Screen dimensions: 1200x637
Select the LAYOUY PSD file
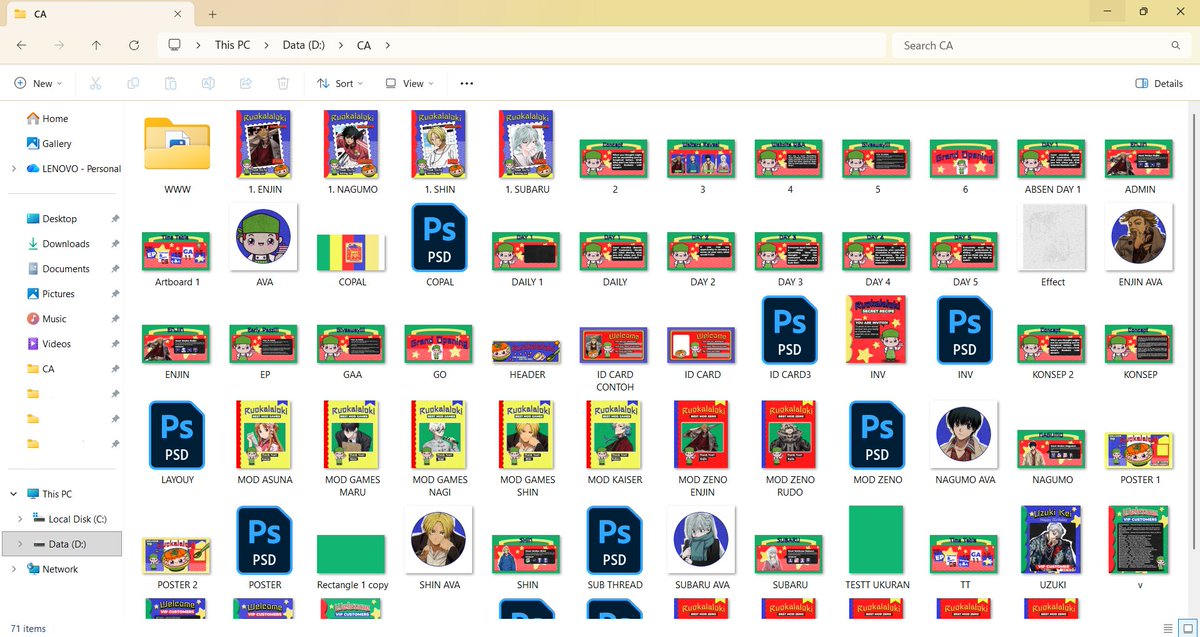(x=177, y=435)
